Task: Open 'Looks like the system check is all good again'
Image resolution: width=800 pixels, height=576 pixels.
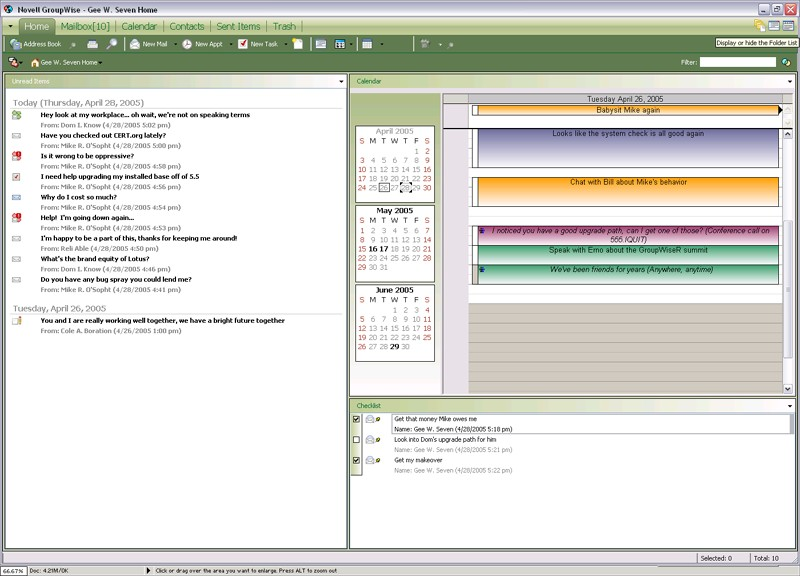Action: click(x=628, y=148)
